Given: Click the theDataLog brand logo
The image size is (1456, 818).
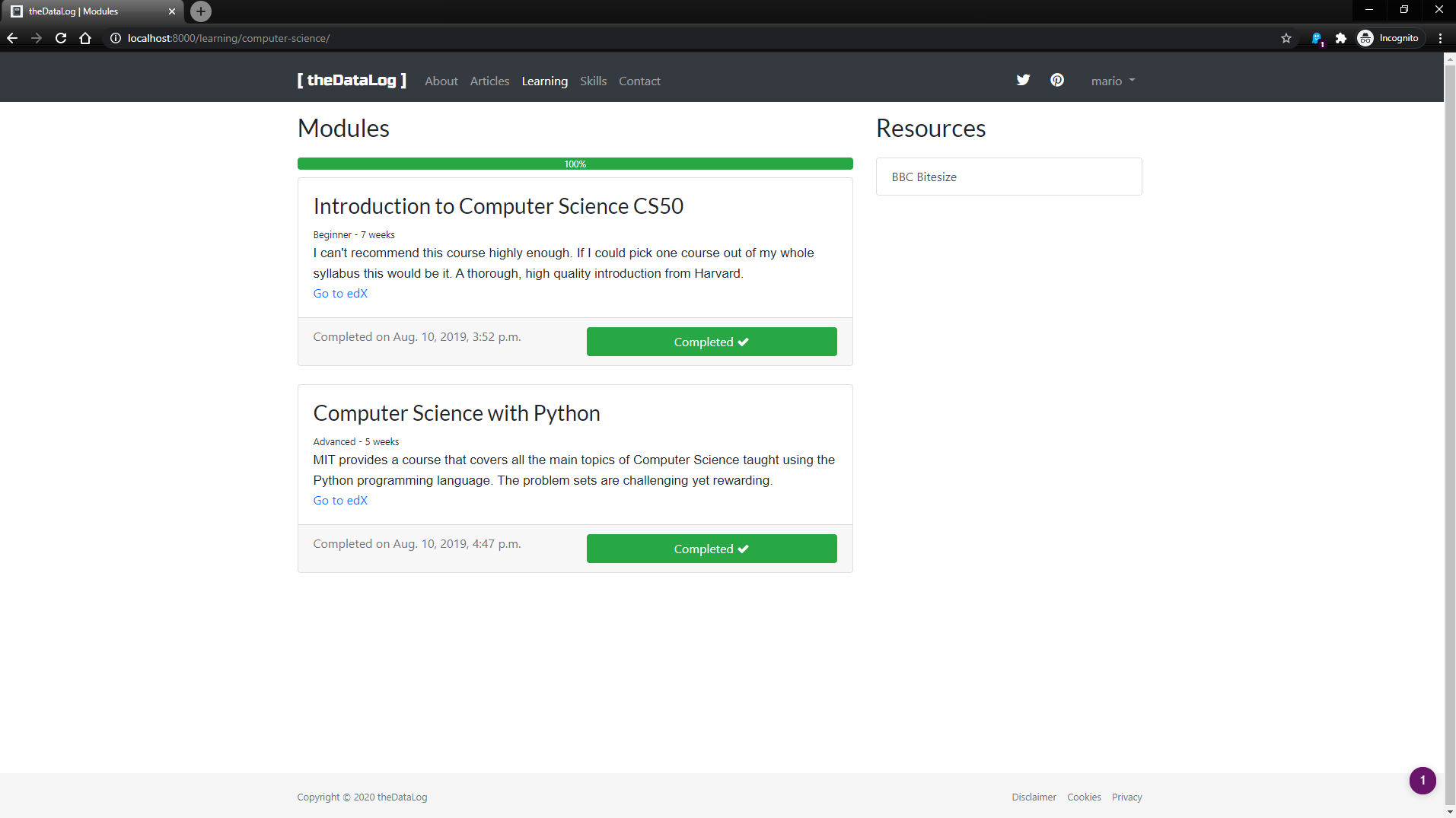Looking at the screenshot, I should [352, 80].
